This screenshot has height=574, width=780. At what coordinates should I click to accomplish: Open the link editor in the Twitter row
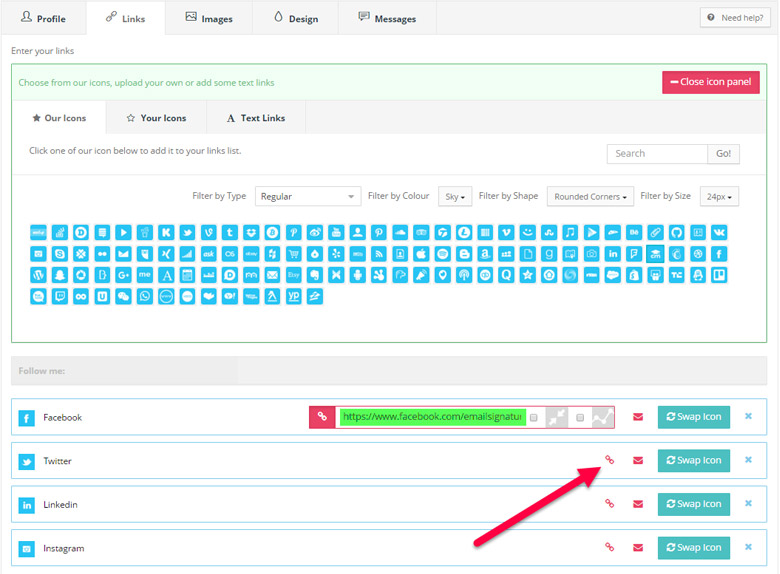[609, 460]
